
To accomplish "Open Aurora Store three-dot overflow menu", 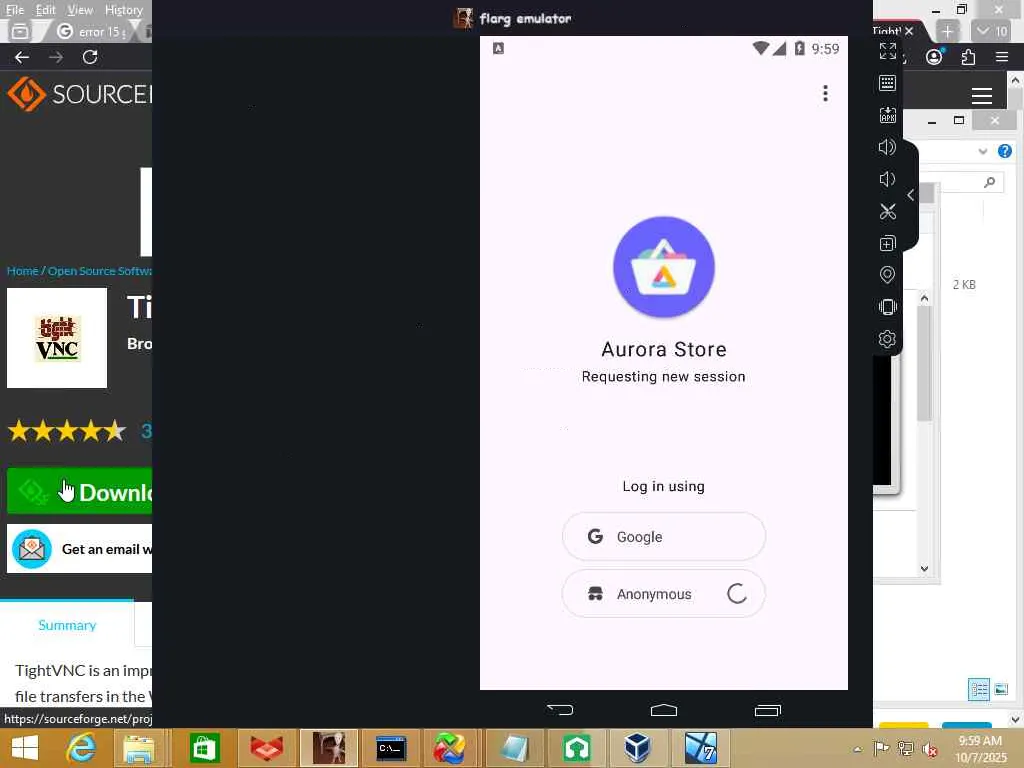I will pos(825,93).
